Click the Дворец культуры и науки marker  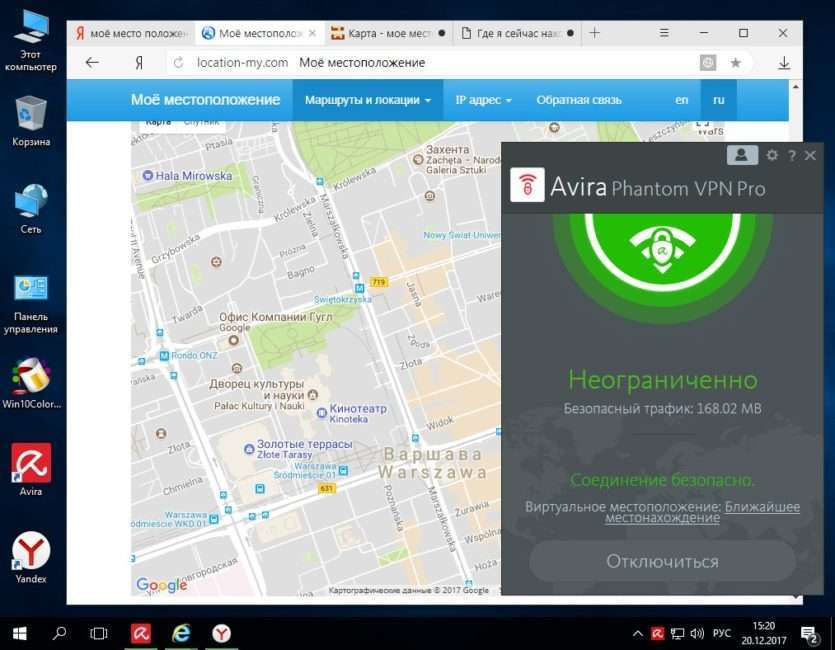tap(313, 395)
